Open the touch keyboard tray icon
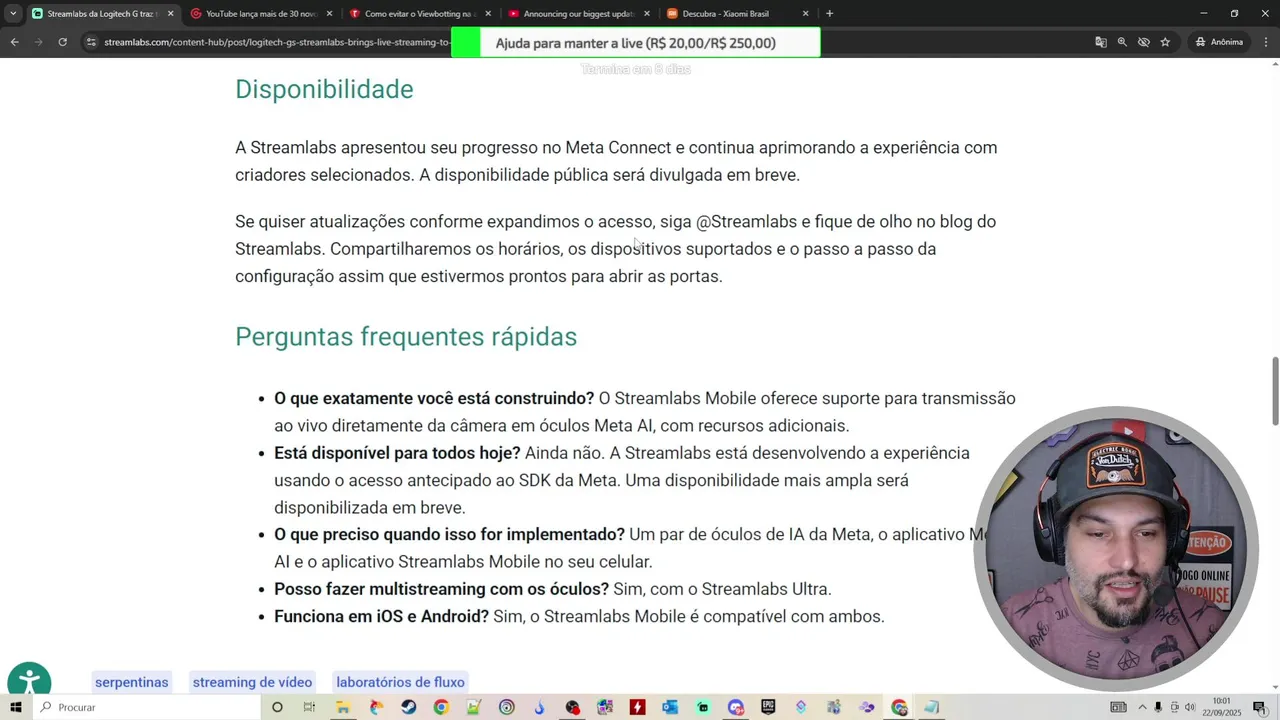Screen dimensions: 1280x720 [1118, 707]
